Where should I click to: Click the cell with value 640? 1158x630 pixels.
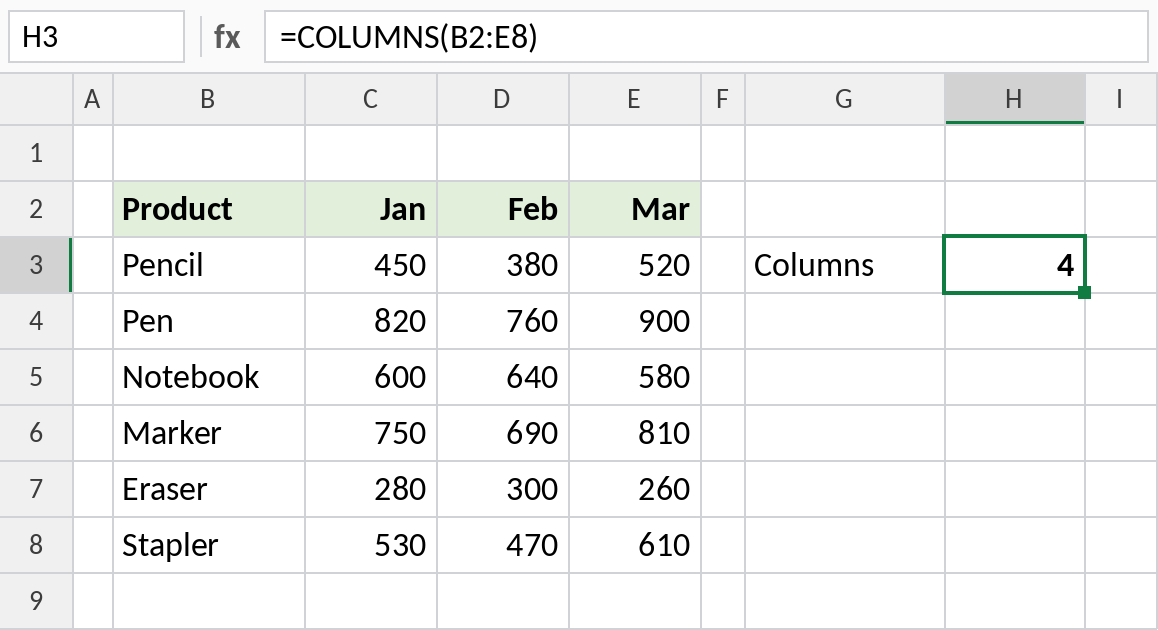502,377
